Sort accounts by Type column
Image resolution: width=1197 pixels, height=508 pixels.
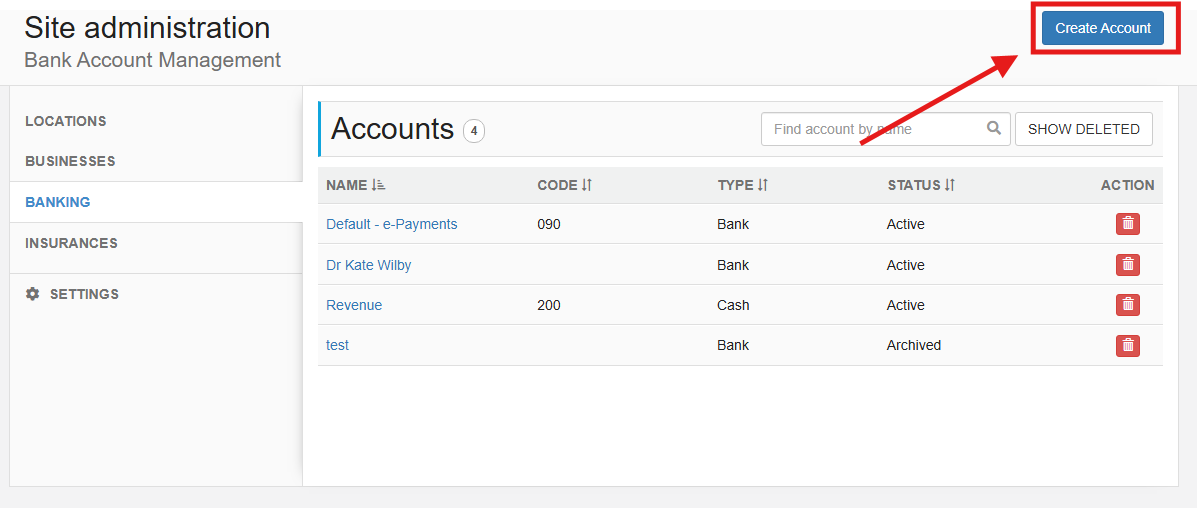743,185
